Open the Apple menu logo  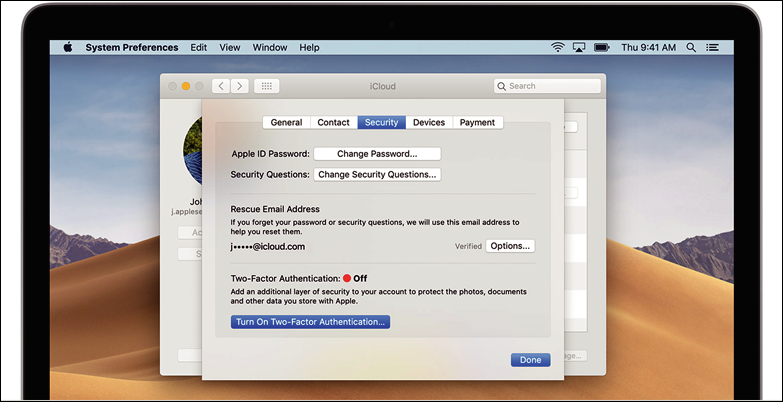(x=69, y=47)
